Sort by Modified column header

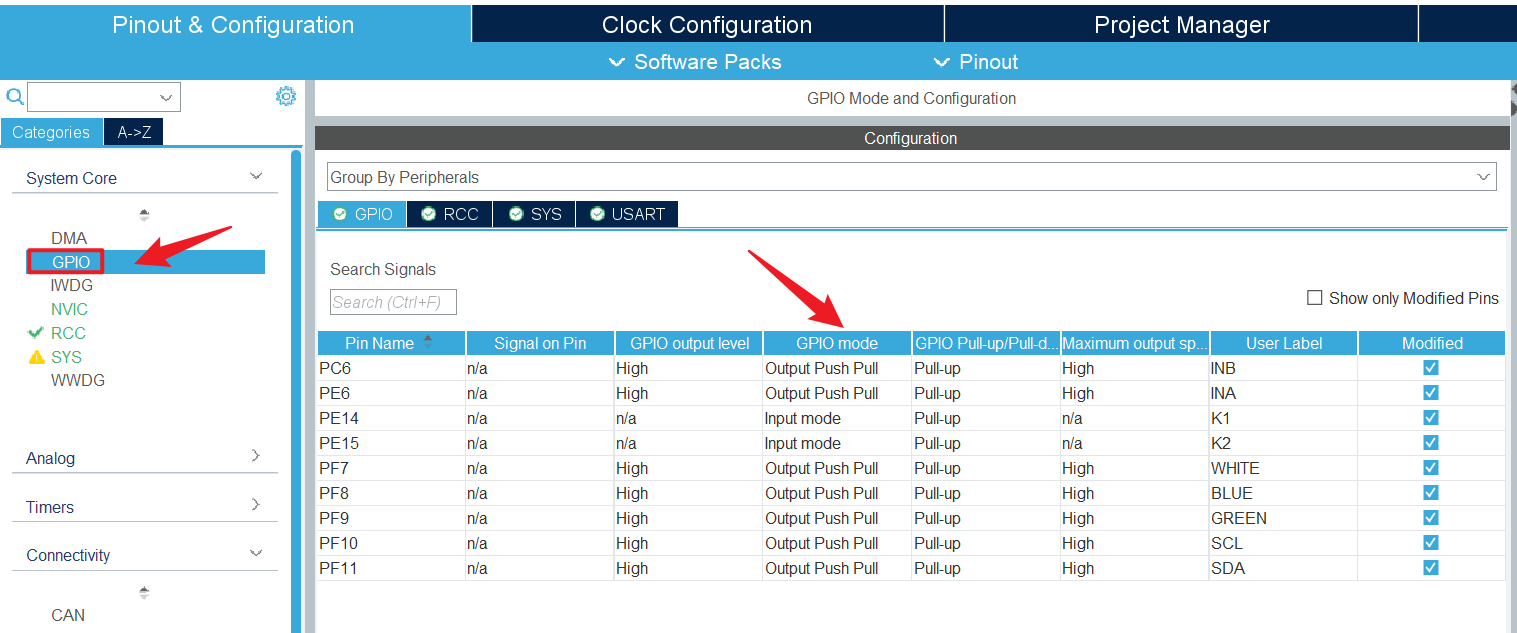click(1432, 343)
